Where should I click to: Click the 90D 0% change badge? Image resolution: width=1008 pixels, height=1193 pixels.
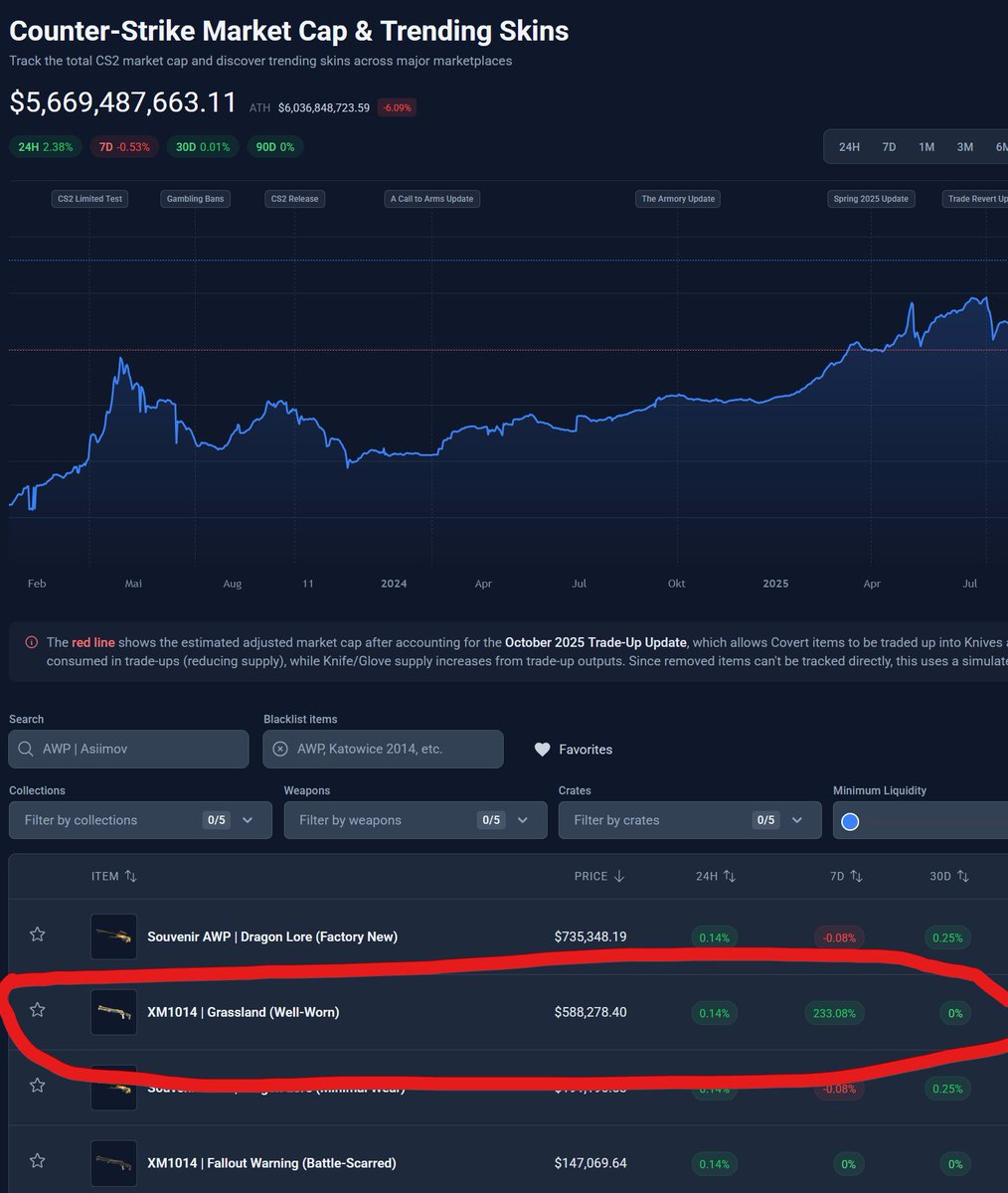click(275, 147)
